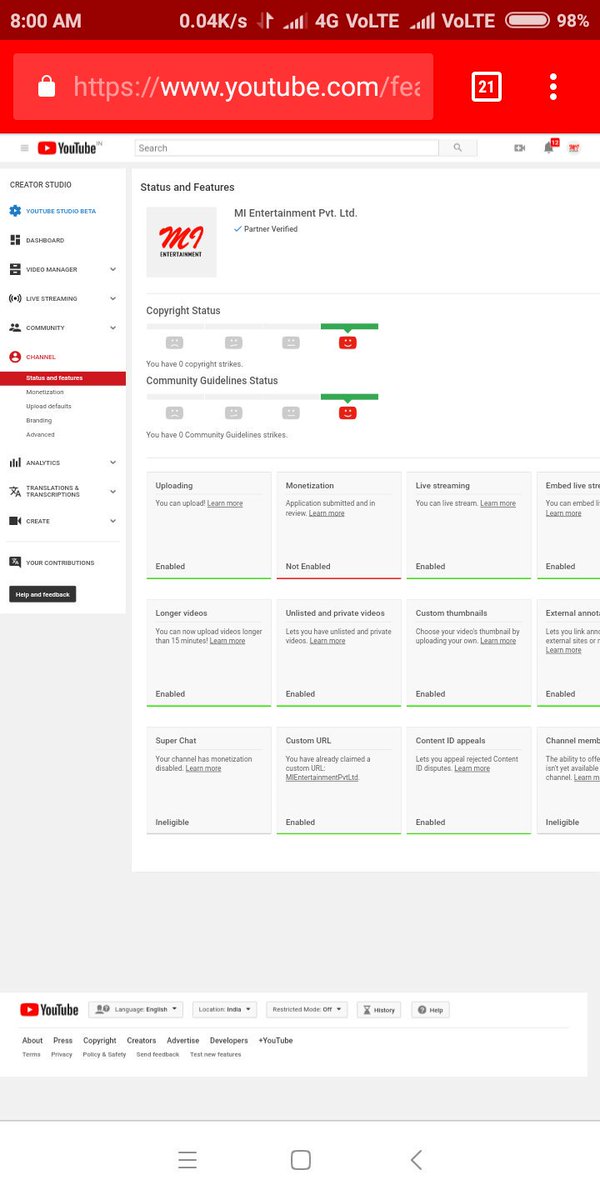600x1200 pixels.
Task: Click the red smiley under Community Guidelines Status
Action: (x=348, y=412)
